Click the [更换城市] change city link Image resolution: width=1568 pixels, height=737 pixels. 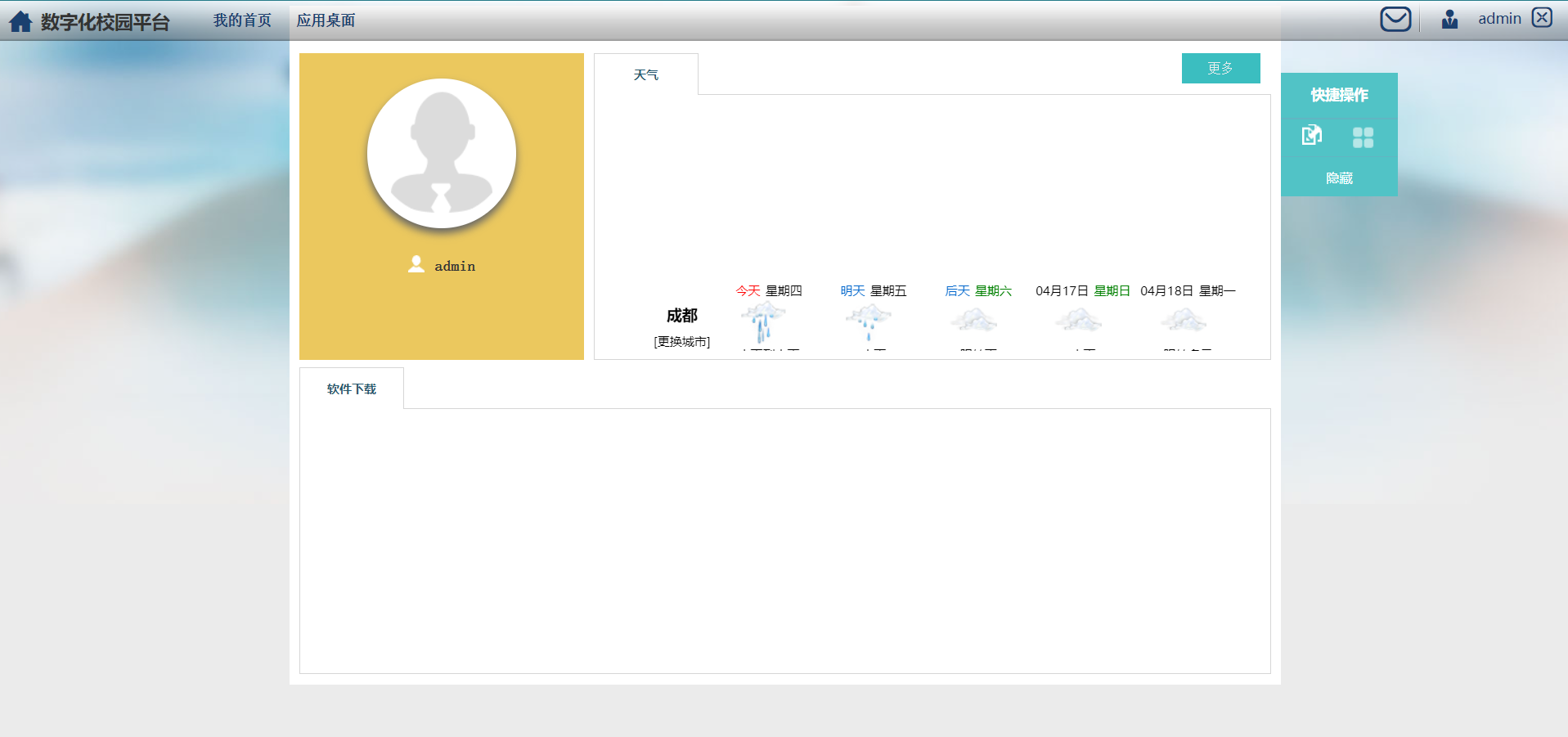pos(682,342)
